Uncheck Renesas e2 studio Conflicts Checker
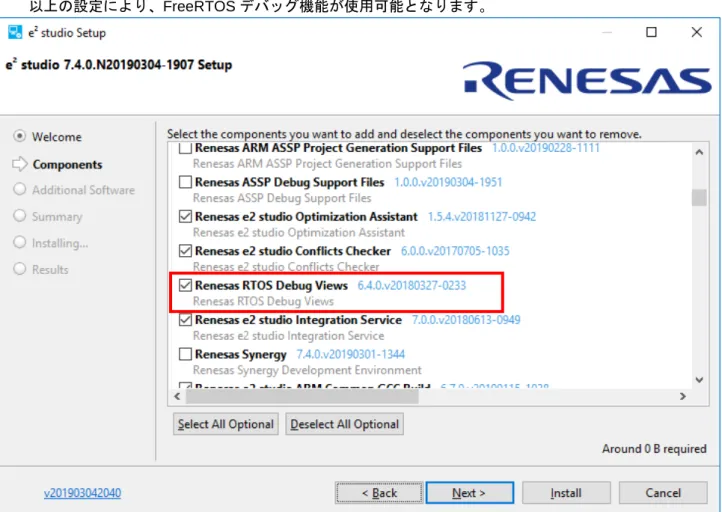722x512 pixels. pos(185,251)
